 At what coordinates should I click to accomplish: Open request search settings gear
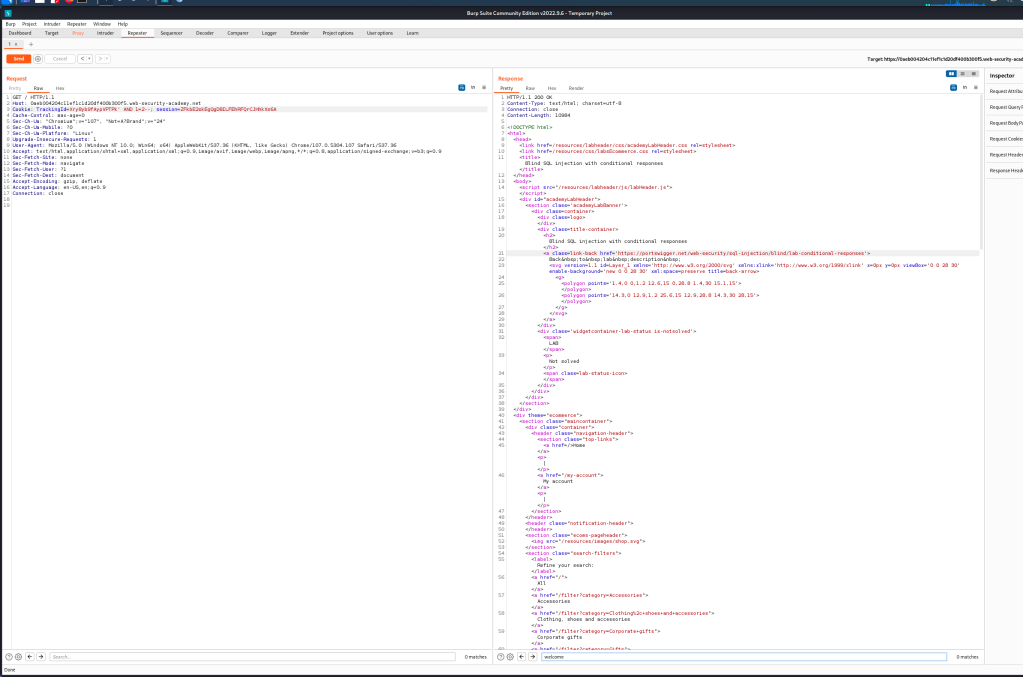pyautogui.click(x=19, y=657)
